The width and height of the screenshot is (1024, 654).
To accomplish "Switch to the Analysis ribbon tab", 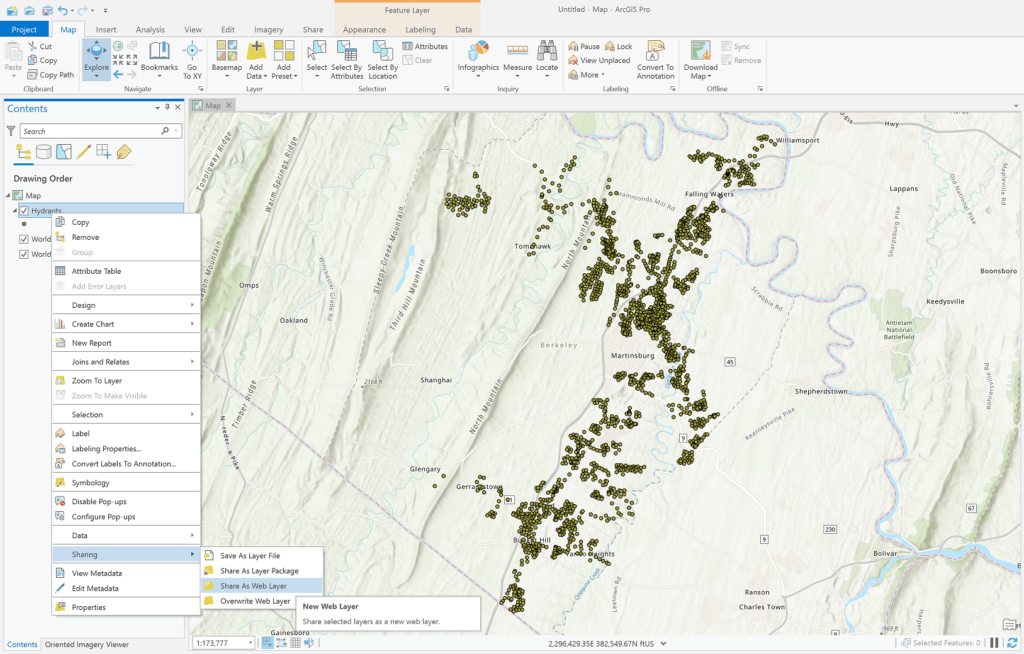I will tap(150, 30).
